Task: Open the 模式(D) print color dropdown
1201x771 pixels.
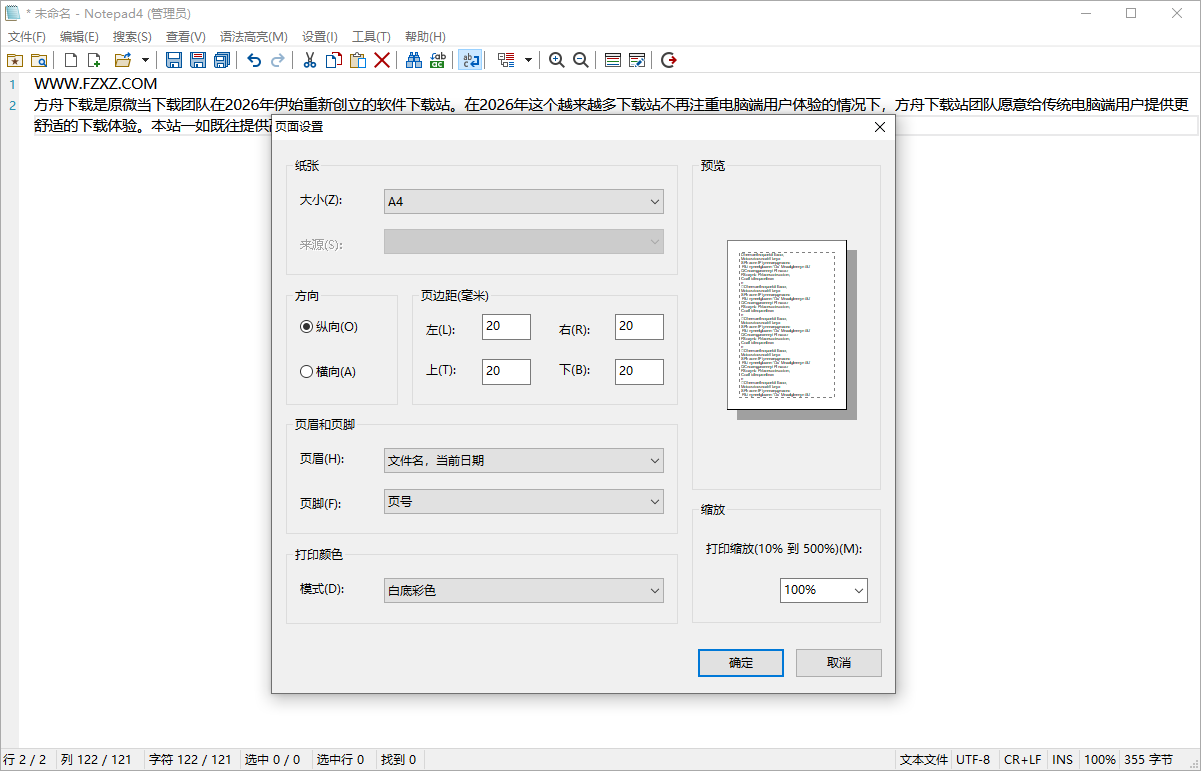Action: pyautogui.click(x=523, y=590)
